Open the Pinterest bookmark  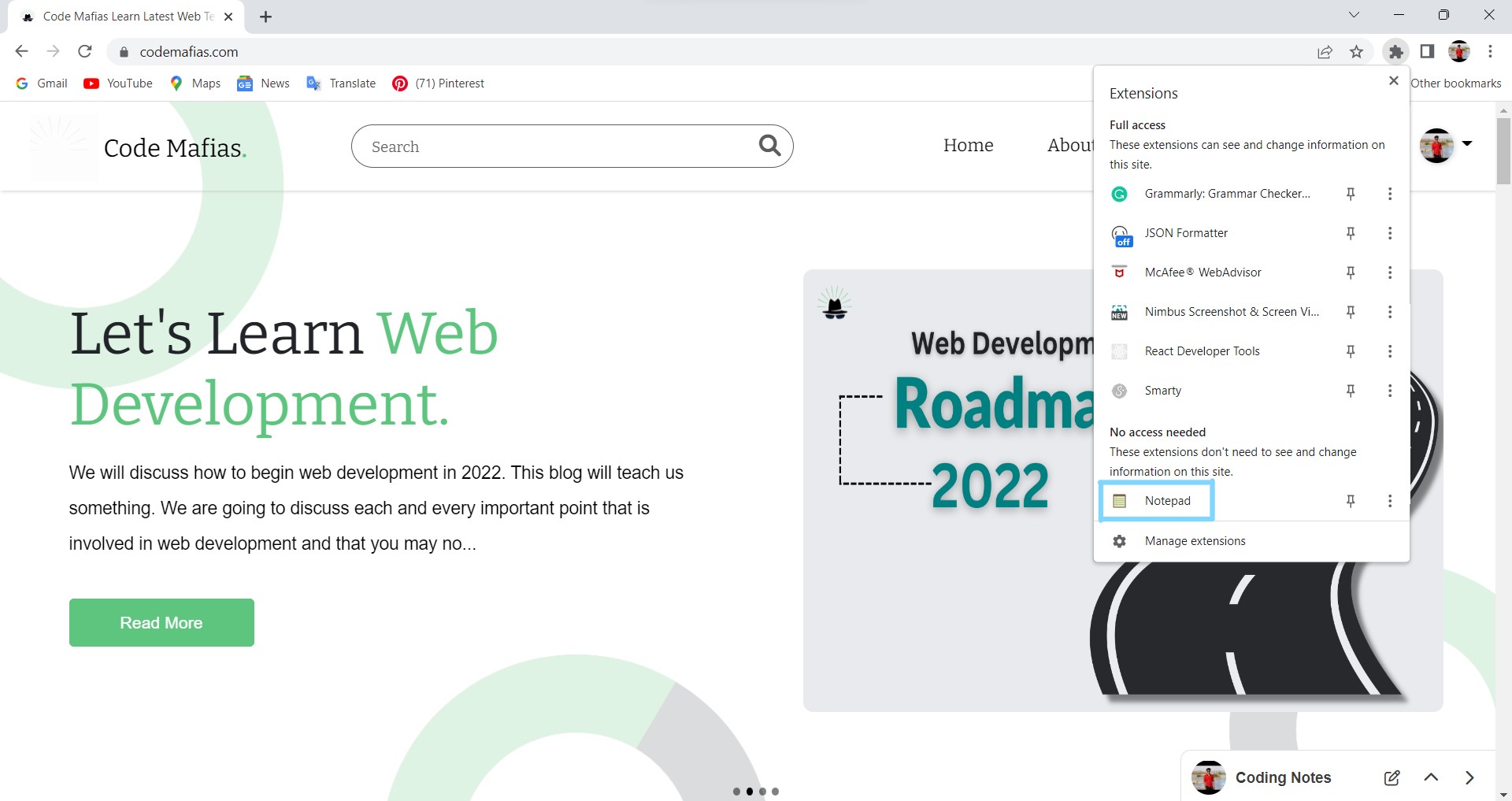pyautogui.click(x=438, y=83)
